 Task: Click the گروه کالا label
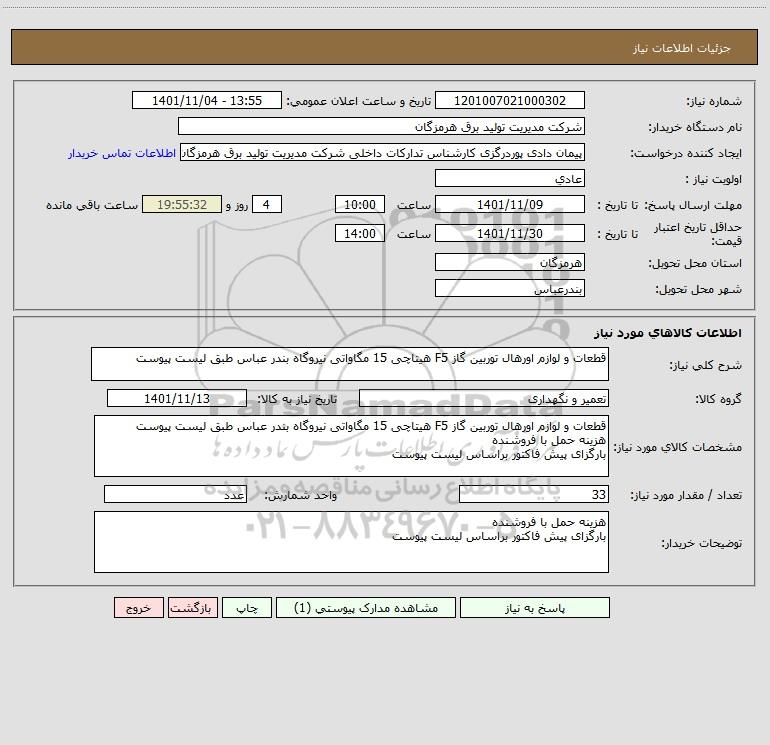coord(719,399)
